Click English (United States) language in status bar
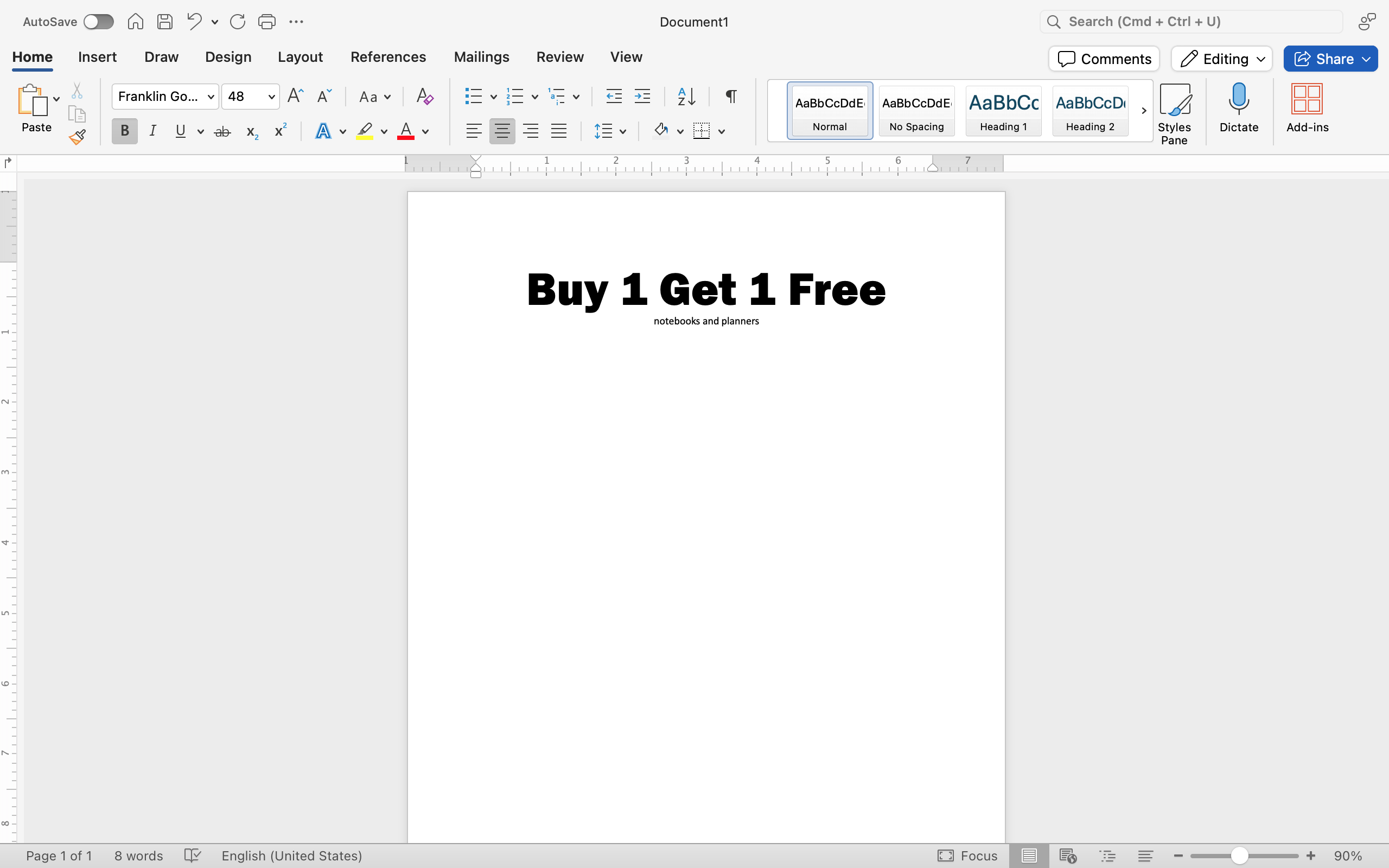1389x868 pixels. 291,856
